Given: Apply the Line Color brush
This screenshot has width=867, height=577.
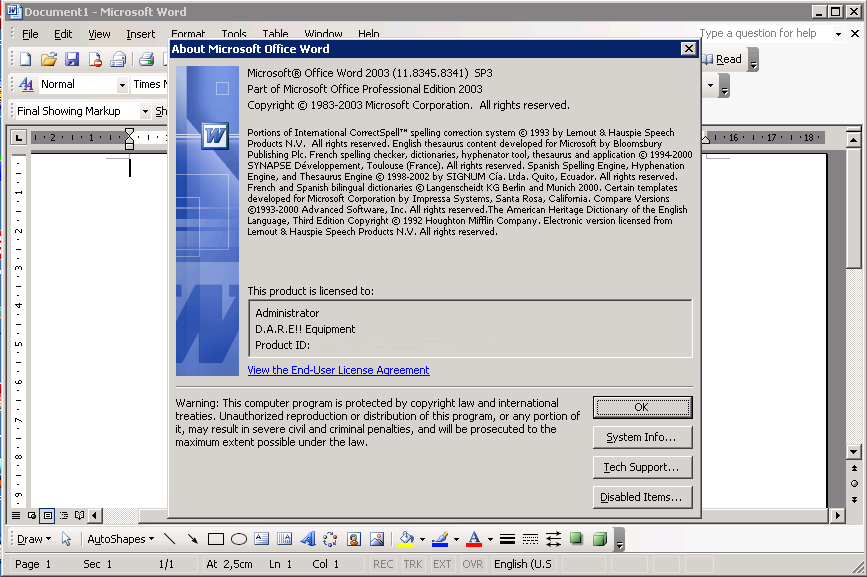Looking at the screenshot, I should point(440,539).
